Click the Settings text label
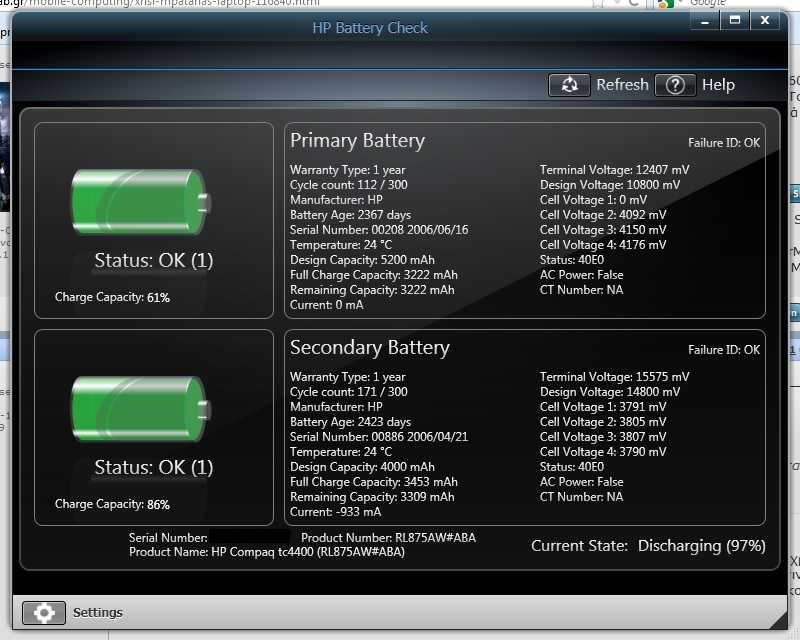 (x=98, y=612)
